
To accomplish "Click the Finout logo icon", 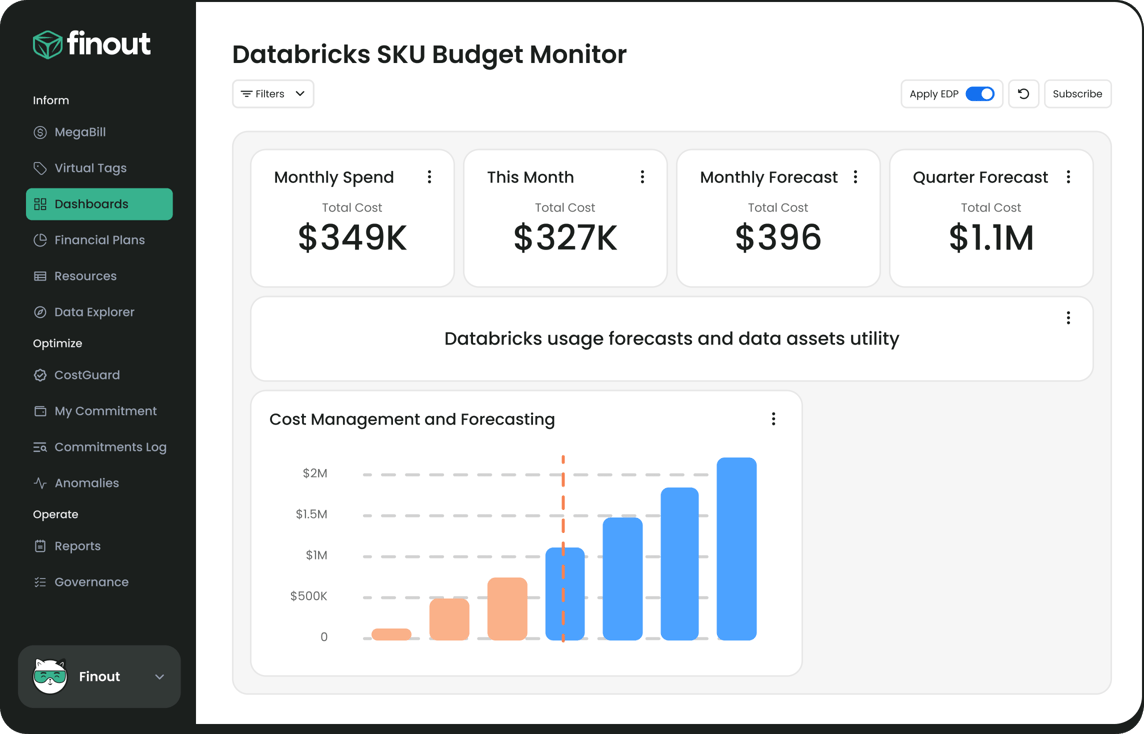I will (x=47, y=45).
